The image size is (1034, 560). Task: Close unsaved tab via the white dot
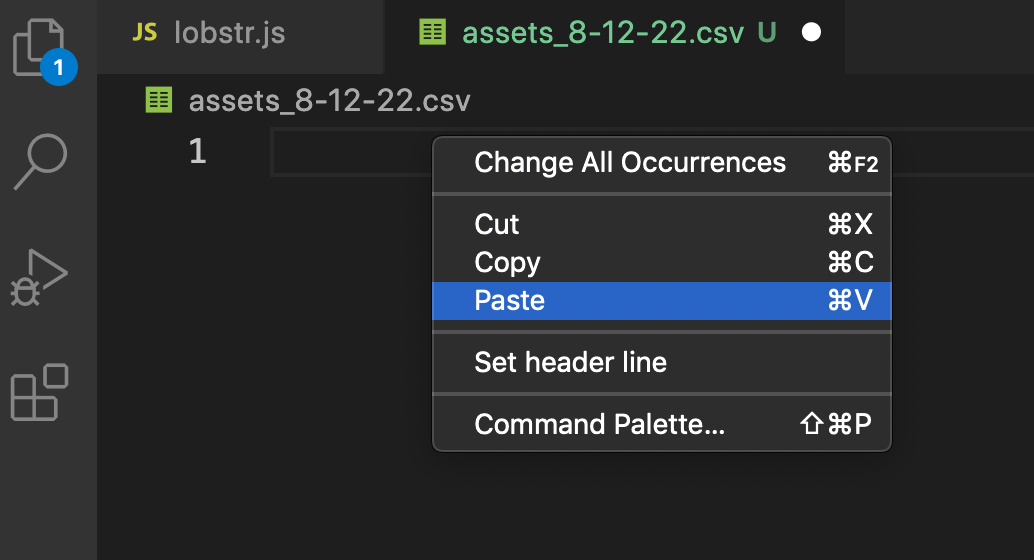tap(812, 32)
